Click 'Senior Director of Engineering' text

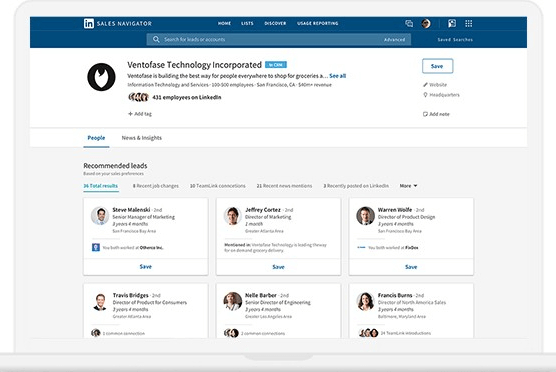[x=278, y=302]
